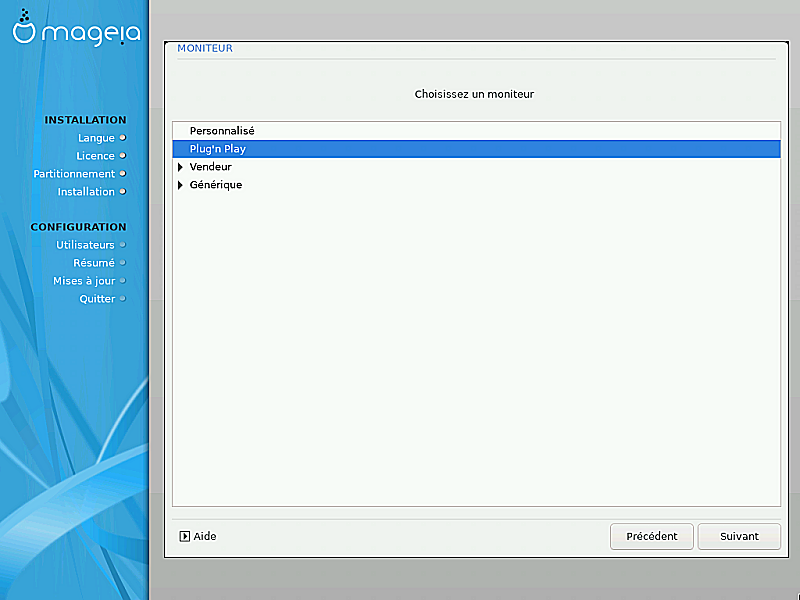
Task: Select the Plug'n Play monitor entry
Action: [477, 149]
